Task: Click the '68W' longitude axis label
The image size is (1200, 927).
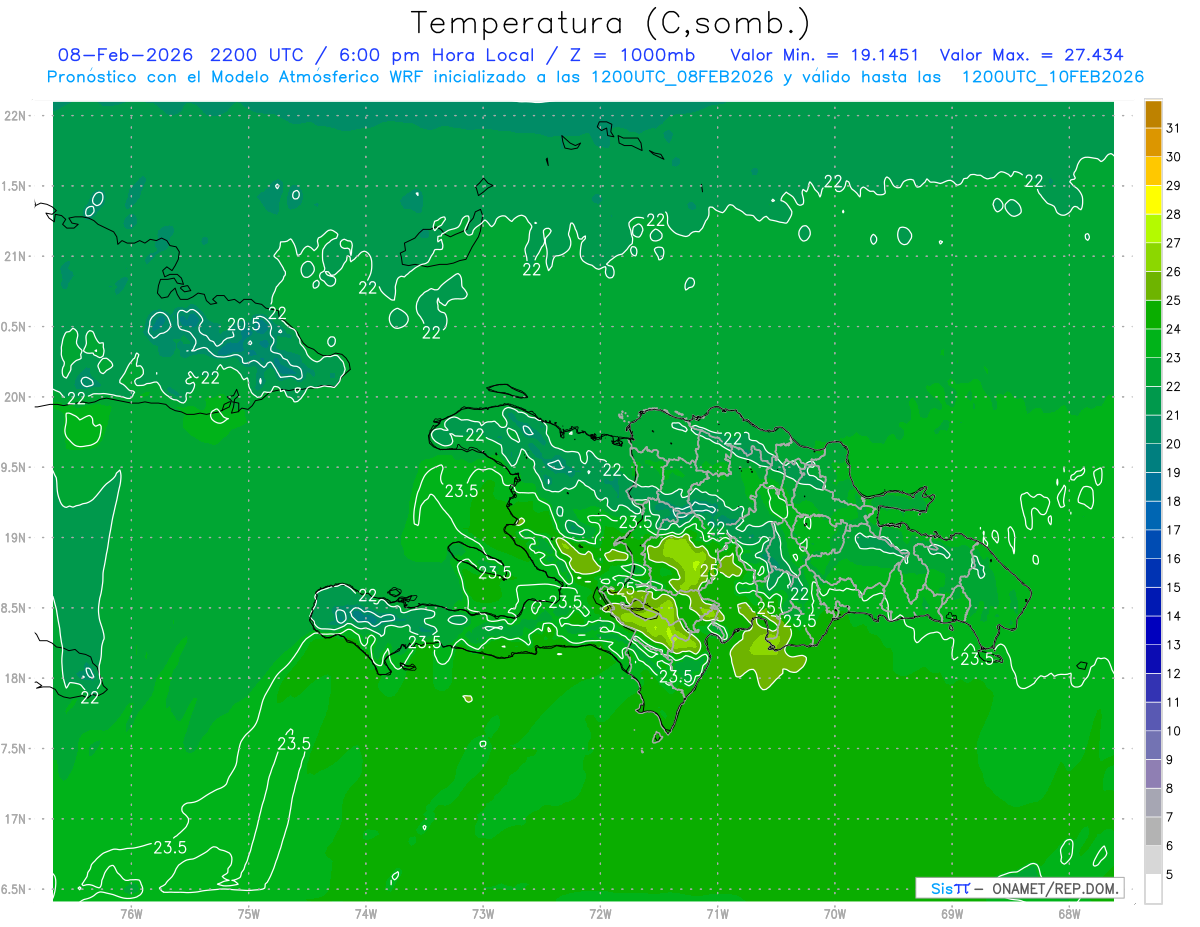Action: click(x=1068, y=912)
